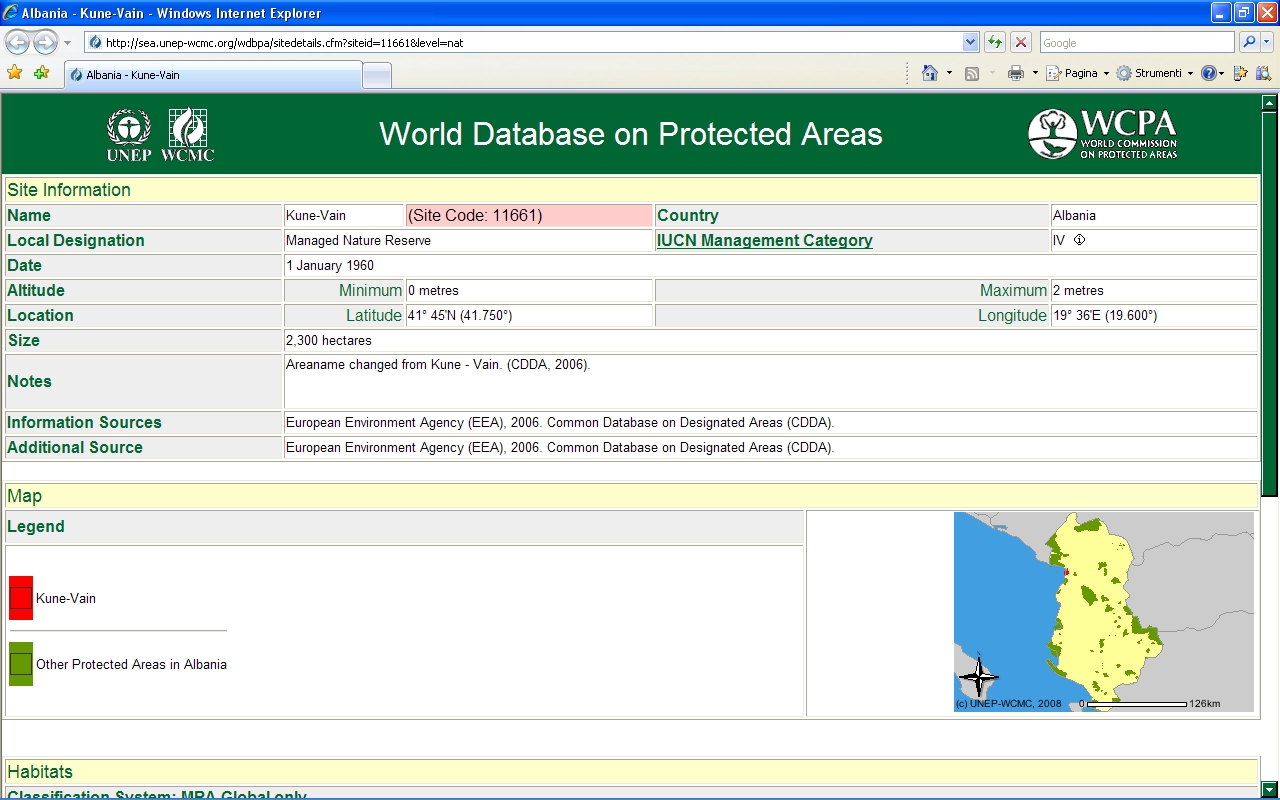Click the info icon next to IV
The image size is (1280, 800).
1079,240
